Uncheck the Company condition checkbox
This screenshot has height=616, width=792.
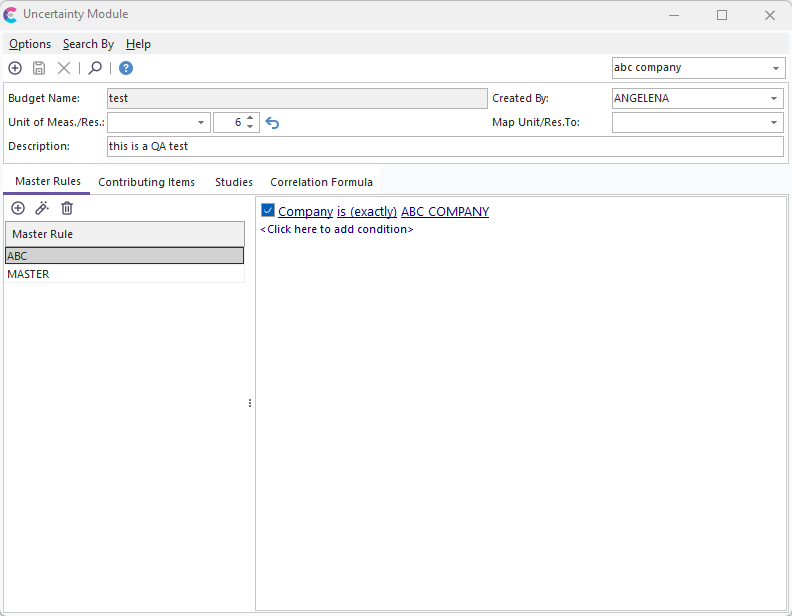[268, 211]
